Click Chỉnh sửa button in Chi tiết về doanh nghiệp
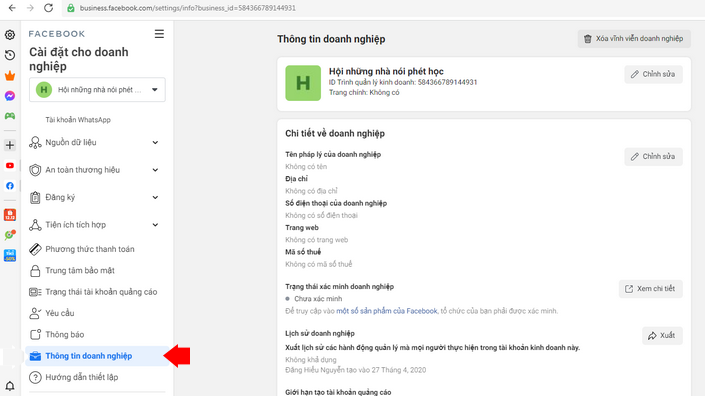This screenshot has height=396, width=705. [x=653, y=156]
